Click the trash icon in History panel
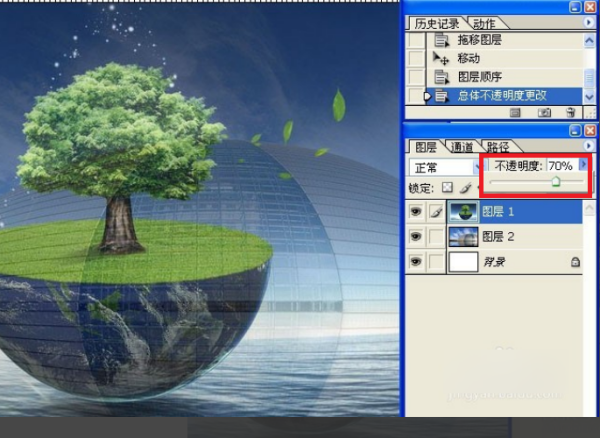The height and width of the screenshot is (438, 600). coord(570,112)
